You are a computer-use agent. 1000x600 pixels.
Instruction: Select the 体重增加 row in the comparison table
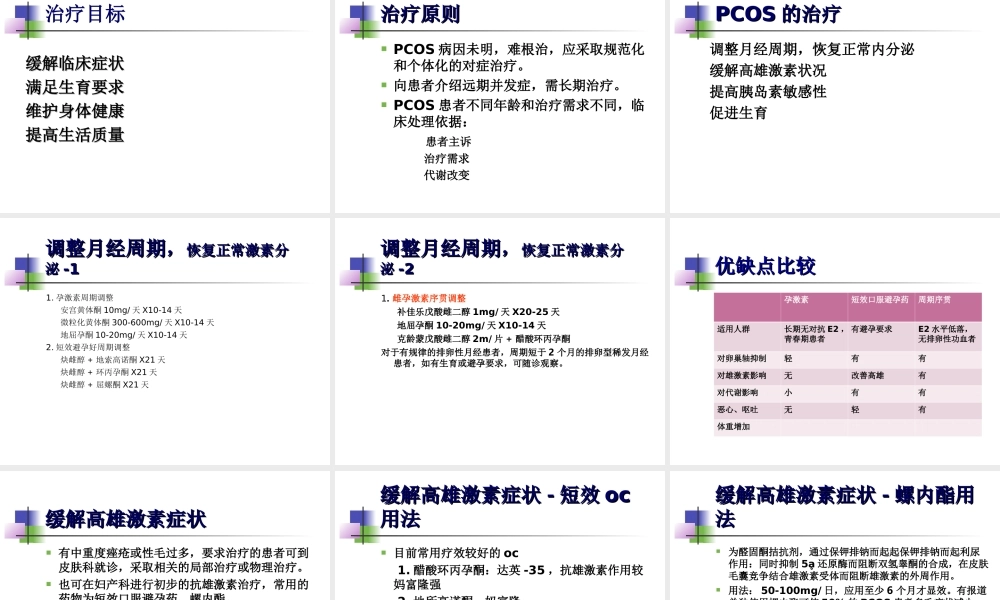click(733, 425)
